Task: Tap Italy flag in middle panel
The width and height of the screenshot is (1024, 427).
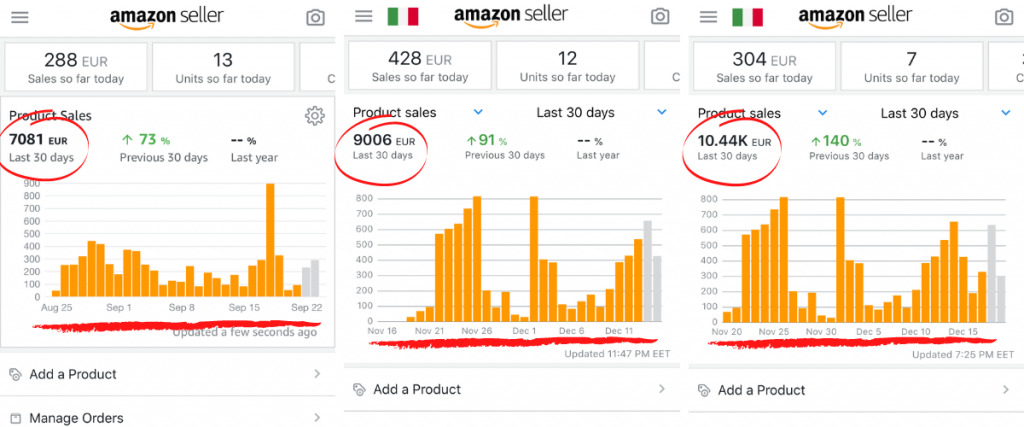Action: [x=403, y=17]
